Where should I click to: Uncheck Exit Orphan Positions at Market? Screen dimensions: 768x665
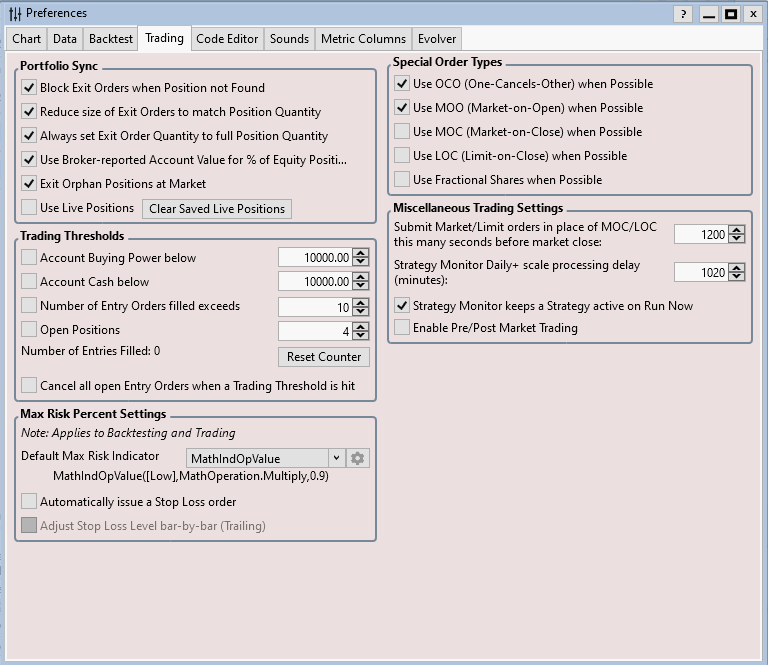(29, 184)
